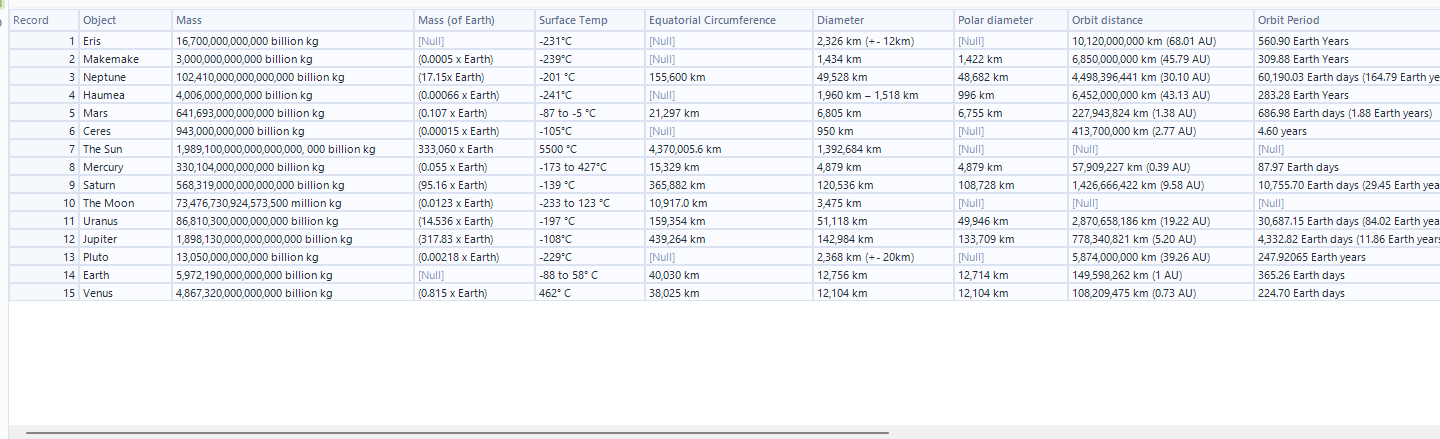Viewport: 1440px width, 439px height.
Task: Select the Orbit Period column header
Action: 1347,20
